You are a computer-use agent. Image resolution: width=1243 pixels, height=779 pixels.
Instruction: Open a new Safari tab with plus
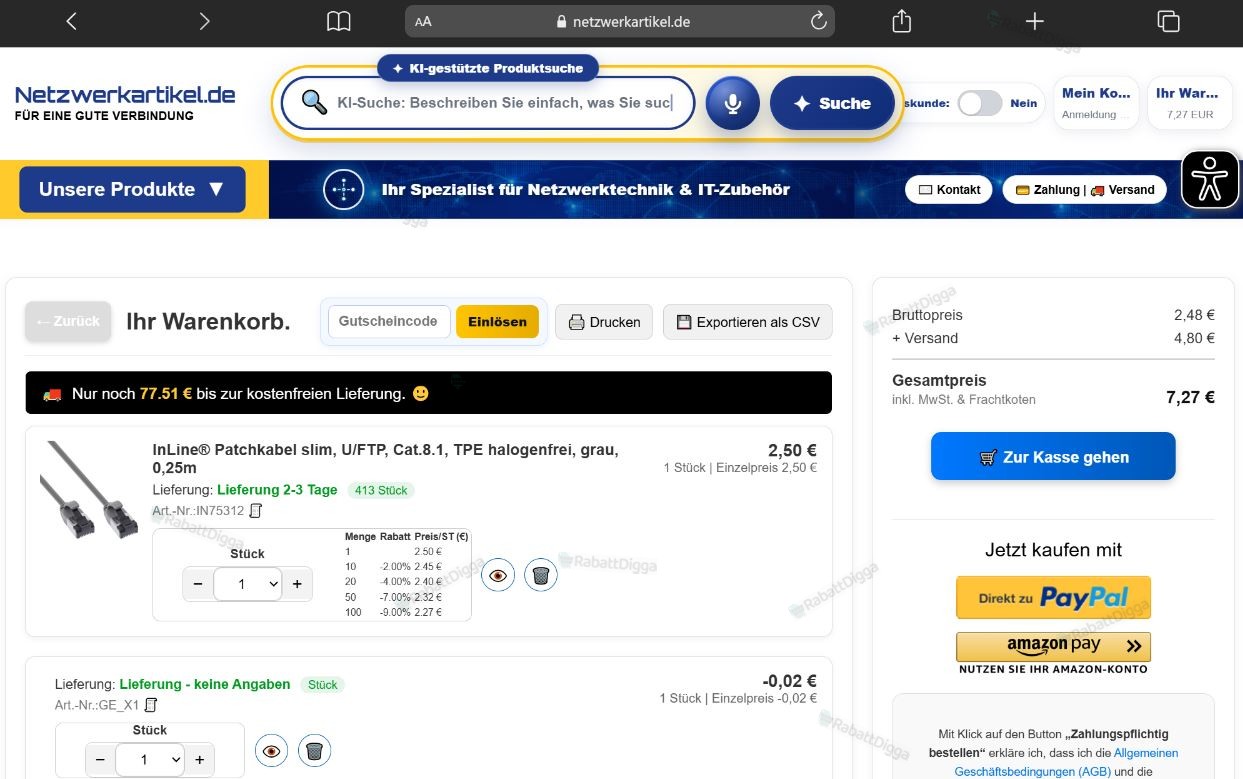pos(1035,21)
